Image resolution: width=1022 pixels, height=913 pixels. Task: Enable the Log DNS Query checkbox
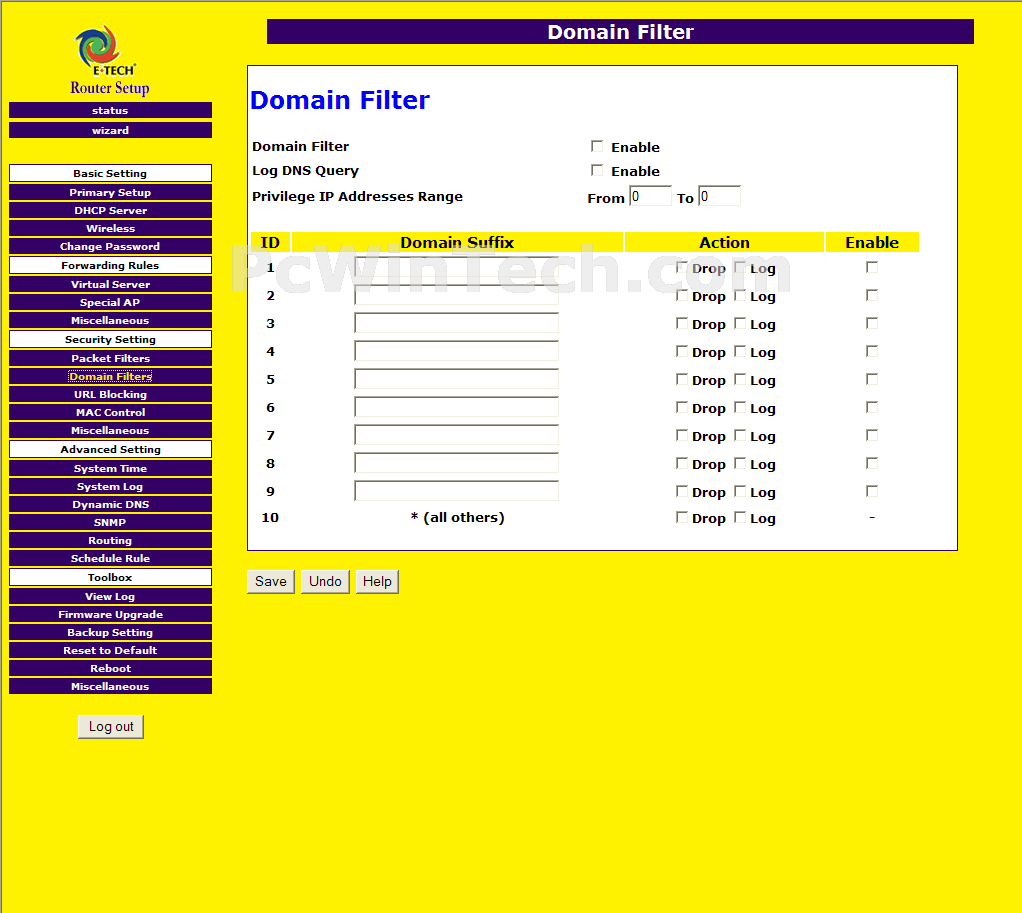click(x=596, y=170)
